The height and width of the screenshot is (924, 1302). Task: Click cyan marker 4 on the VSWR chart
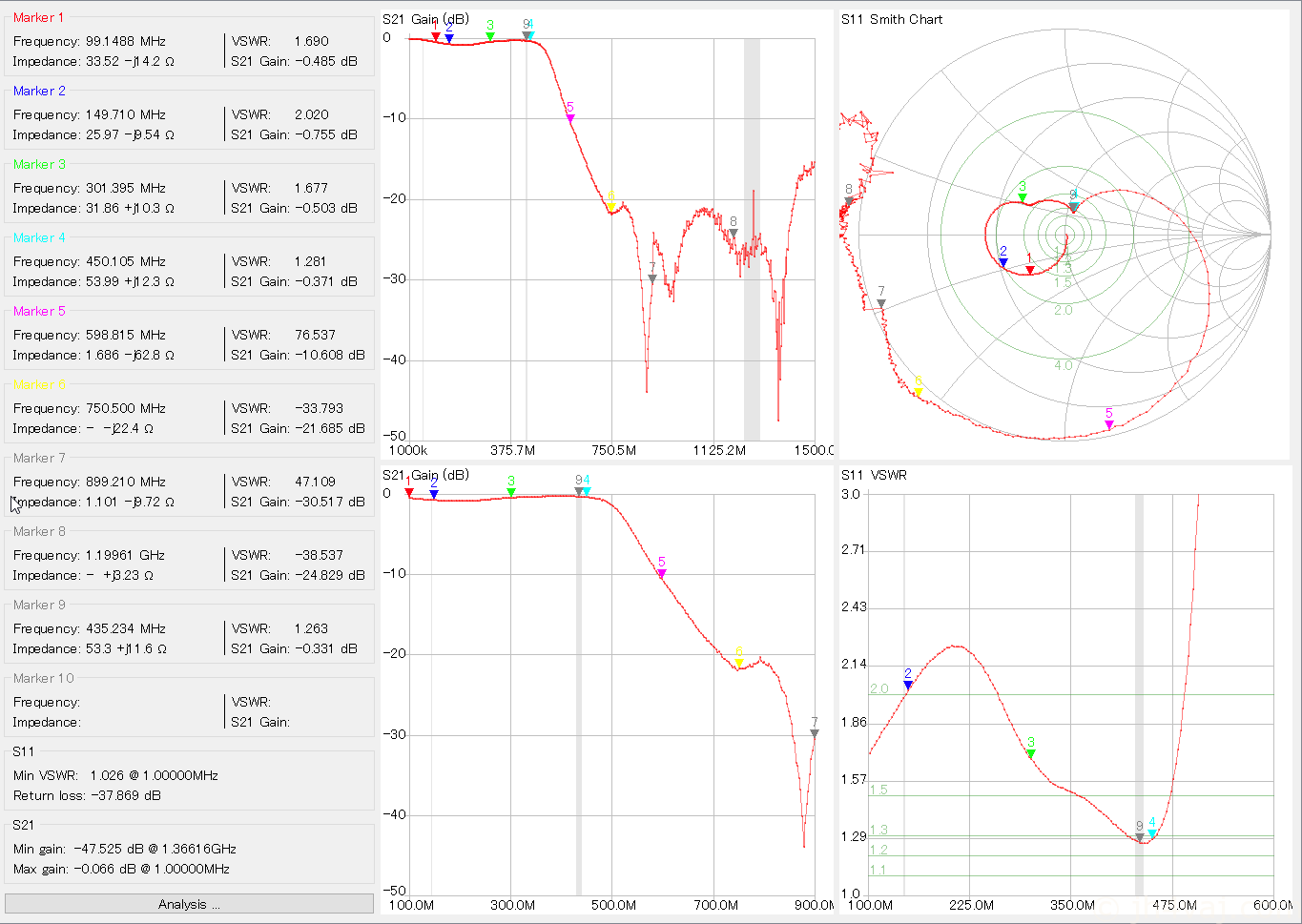click(1152, 833)
